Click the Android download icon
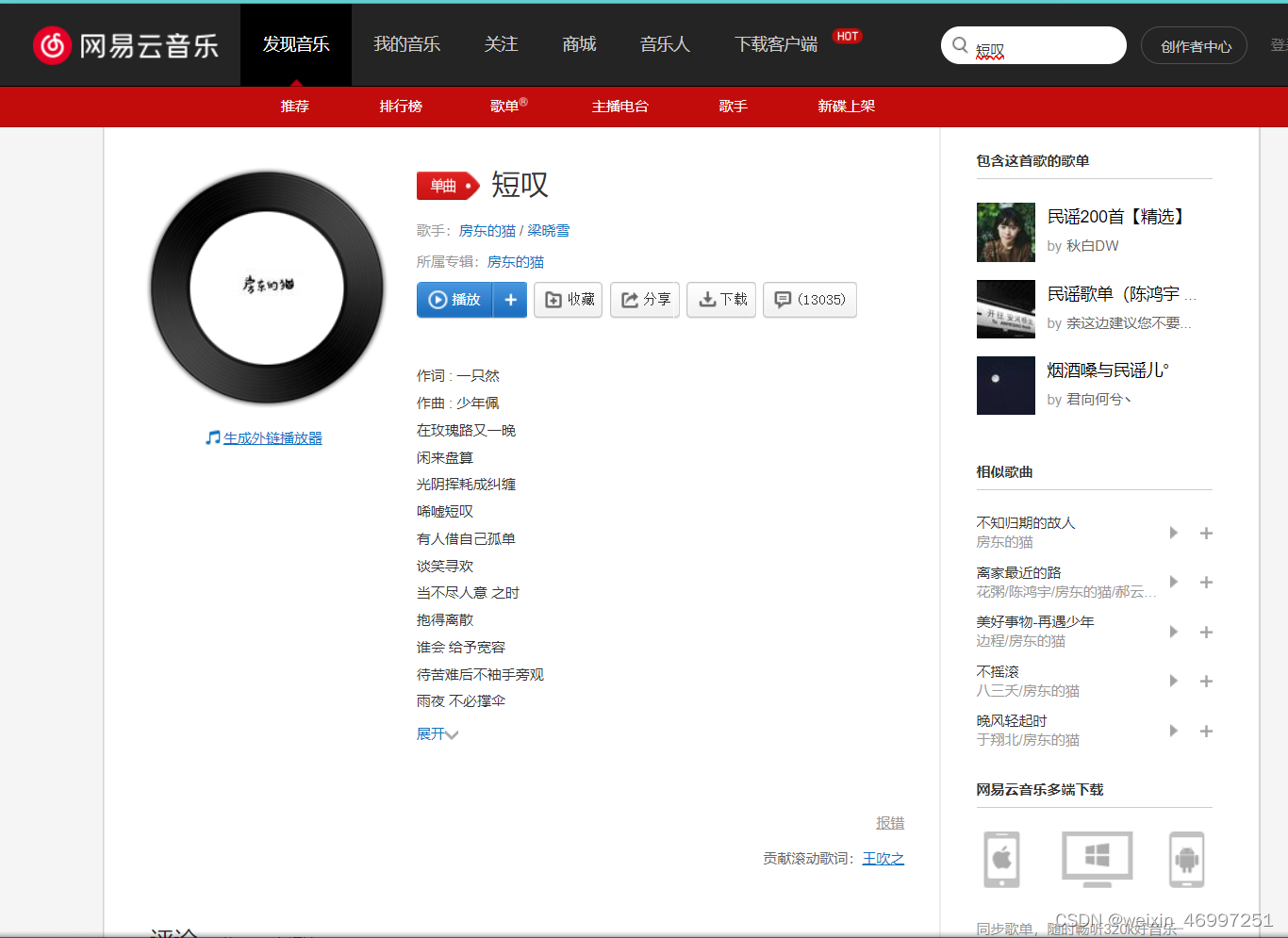 (1187, 859)
